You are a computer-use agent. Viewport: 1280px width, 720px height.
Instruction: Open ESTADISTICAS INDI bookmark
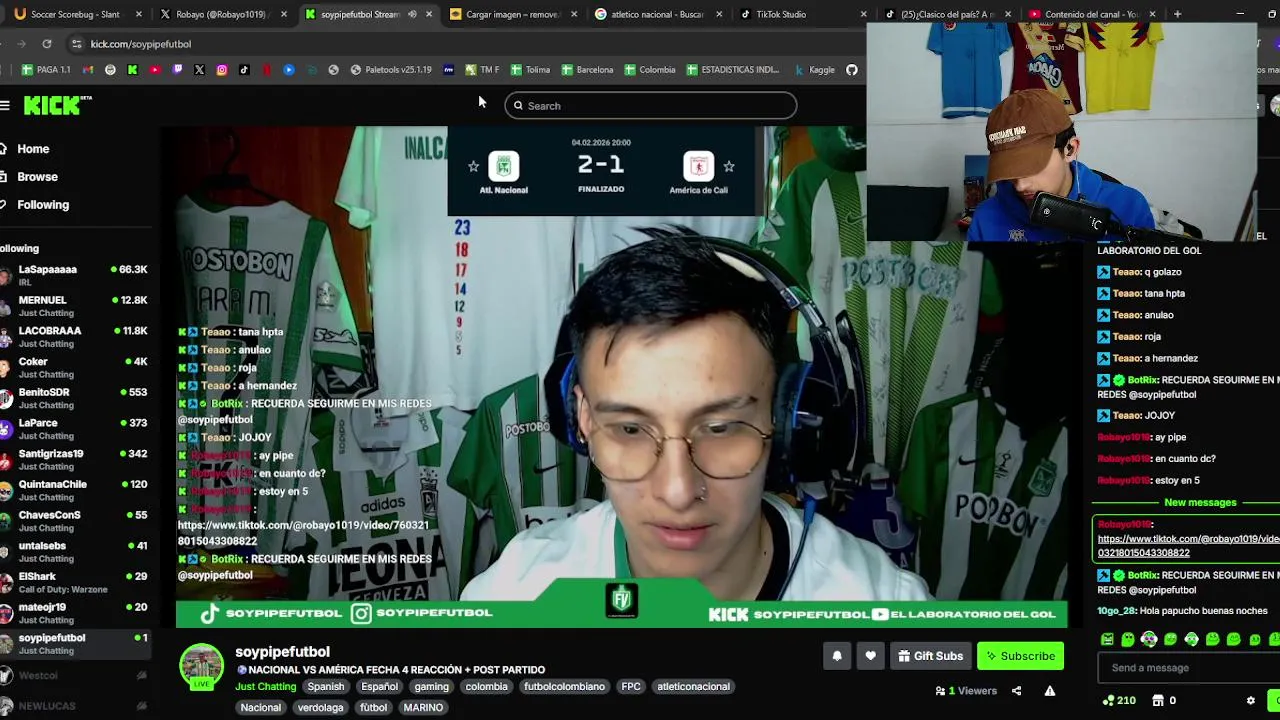point(733,70)
